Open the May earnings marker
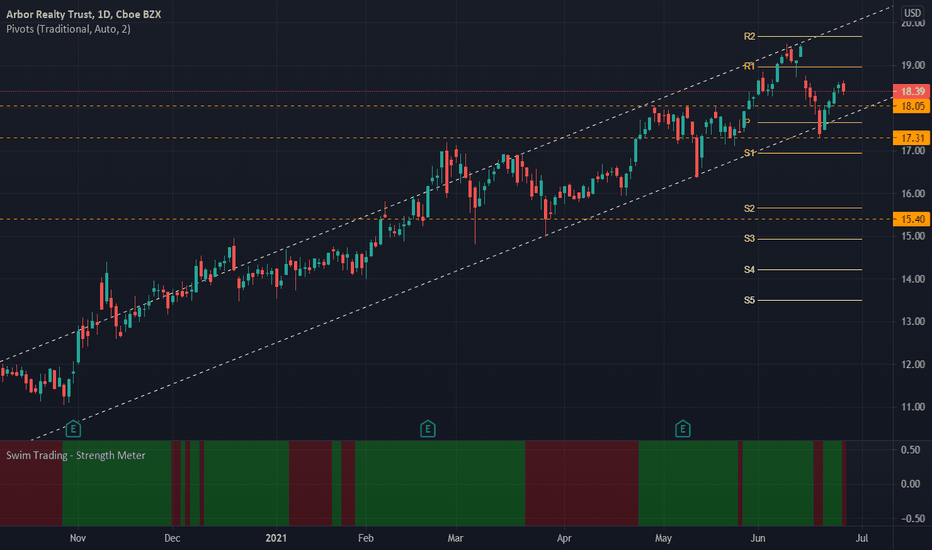932x550 pixels. 682,429
